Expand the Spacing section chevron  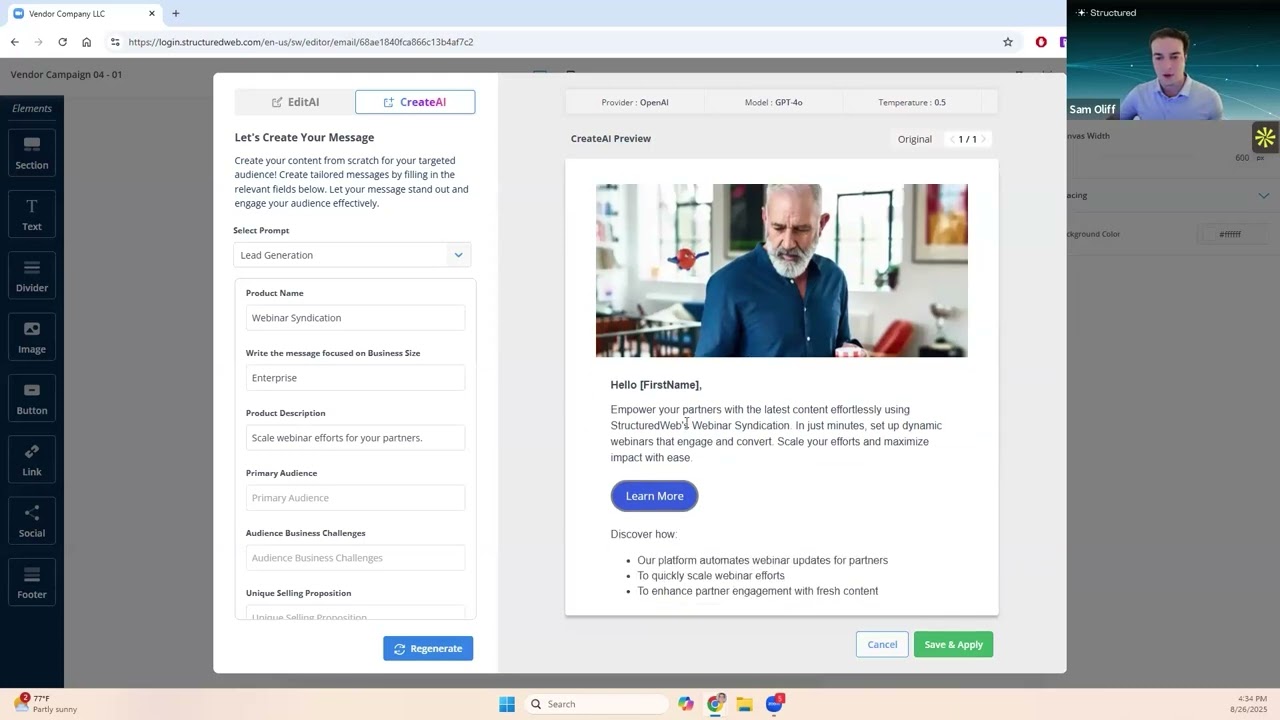point(1264,196)
